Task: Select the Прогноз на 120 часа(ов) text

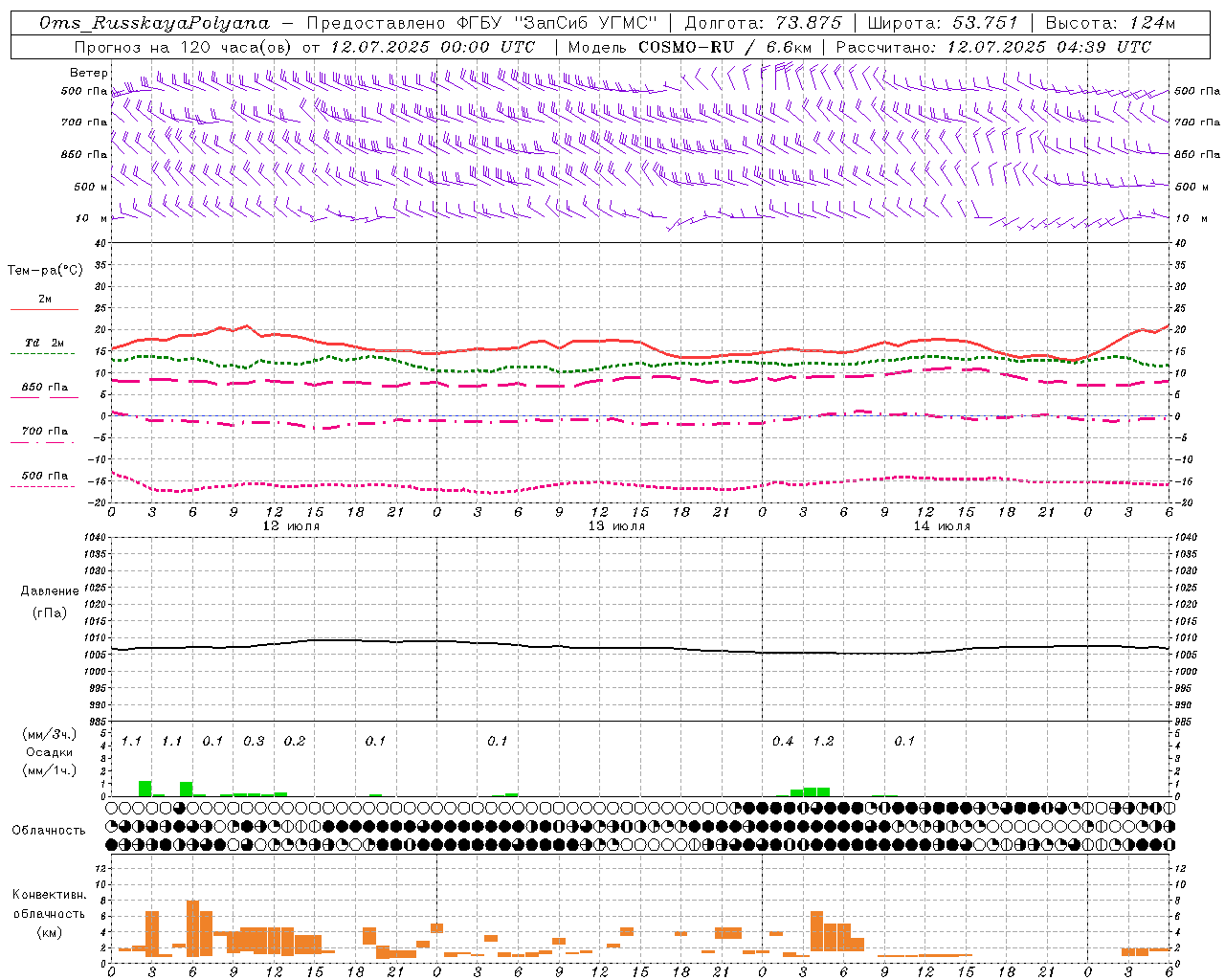Action: 184,47
